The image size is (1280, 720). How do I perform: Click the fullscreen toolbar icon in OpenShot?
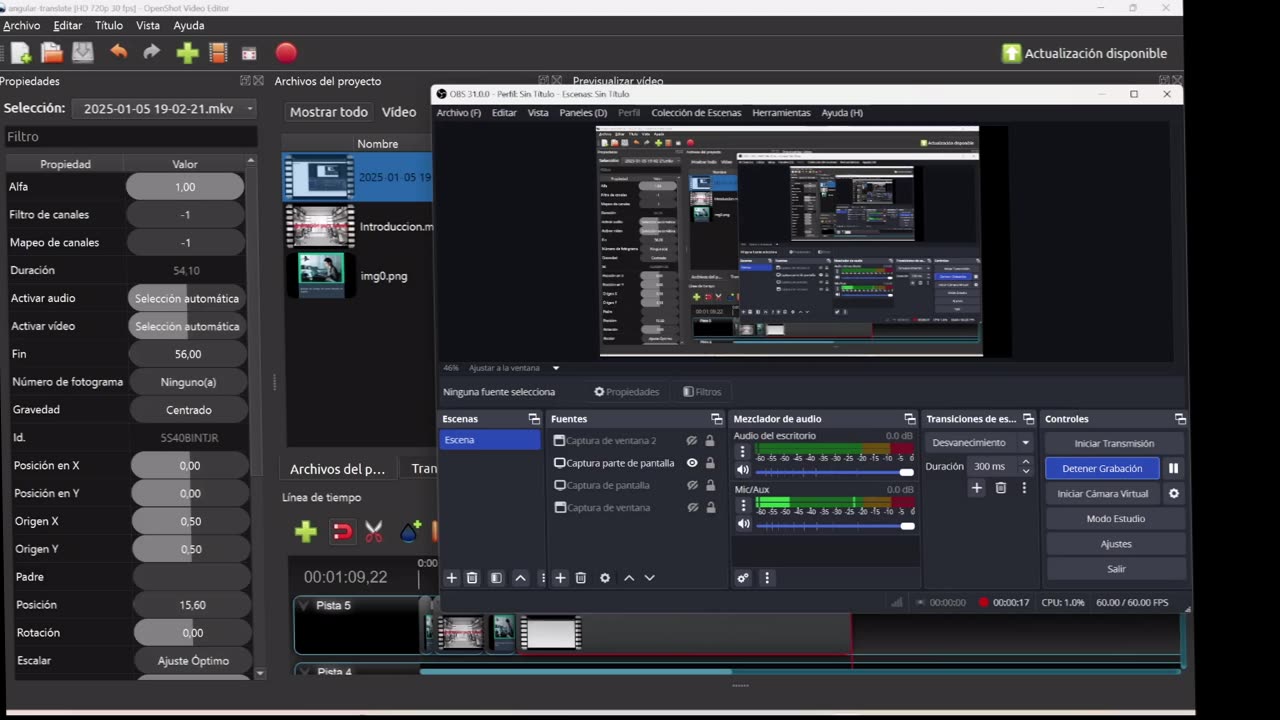point(250,53)
